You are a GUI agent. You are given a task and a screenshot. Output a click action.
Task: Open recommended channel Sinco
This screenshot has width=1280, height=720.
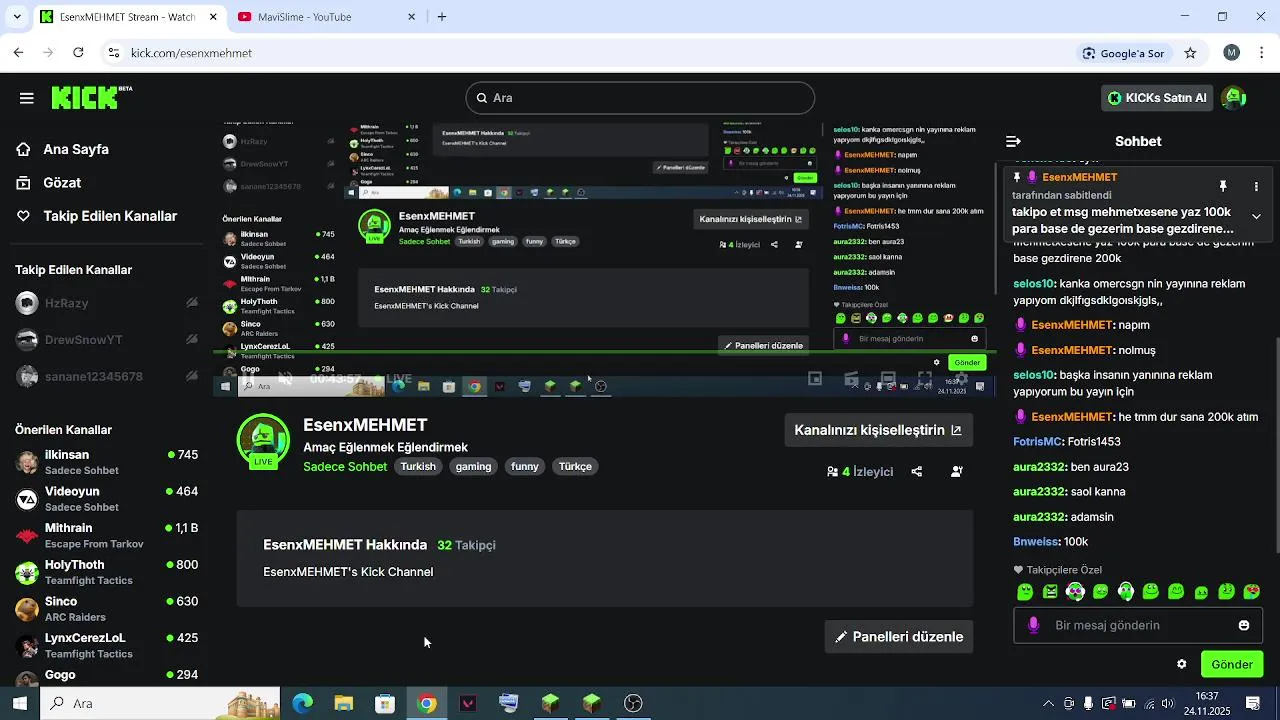click(106, 608)
